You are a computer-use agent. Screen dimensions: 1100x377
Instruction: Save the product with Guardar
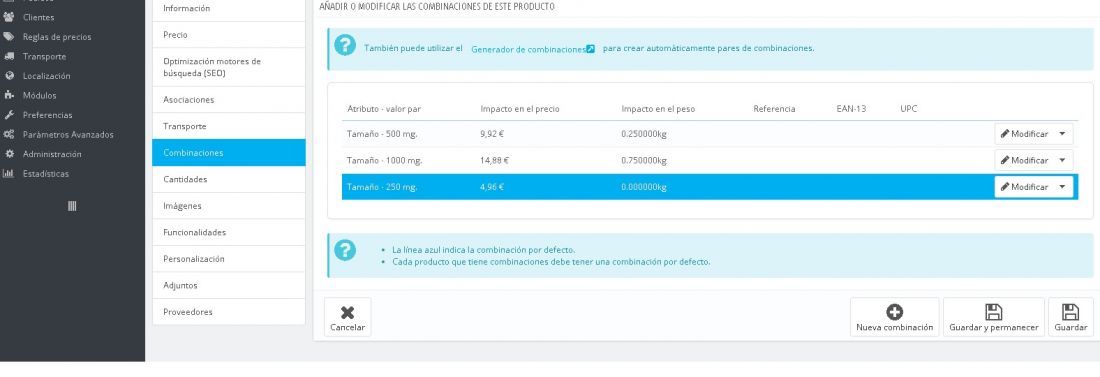pyautogui.click(x=1071, y=317)
